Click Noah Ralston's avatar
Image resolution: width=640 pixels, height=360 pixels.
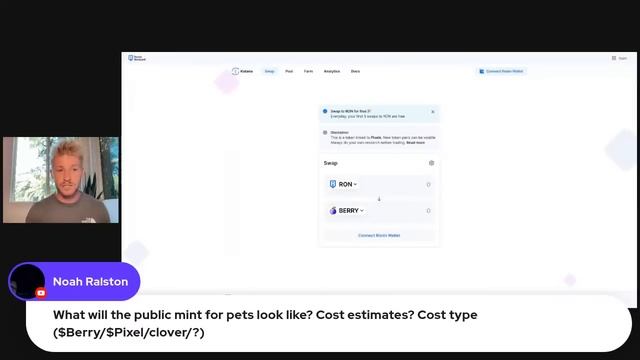(27, 282)
